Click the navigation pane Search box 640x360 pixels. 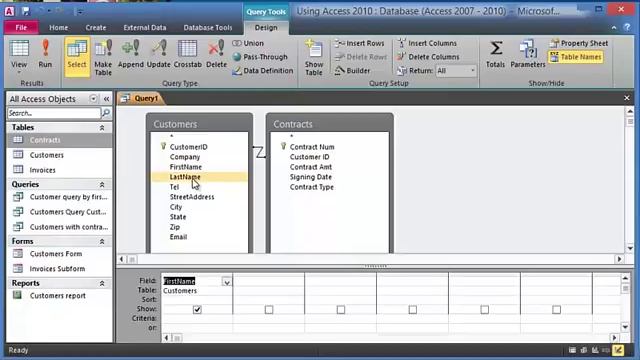point(54,113)
